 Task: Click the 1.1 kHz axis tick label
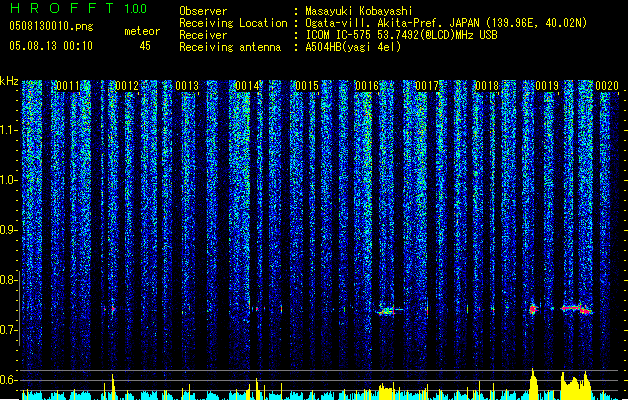(x=9, y=130)
